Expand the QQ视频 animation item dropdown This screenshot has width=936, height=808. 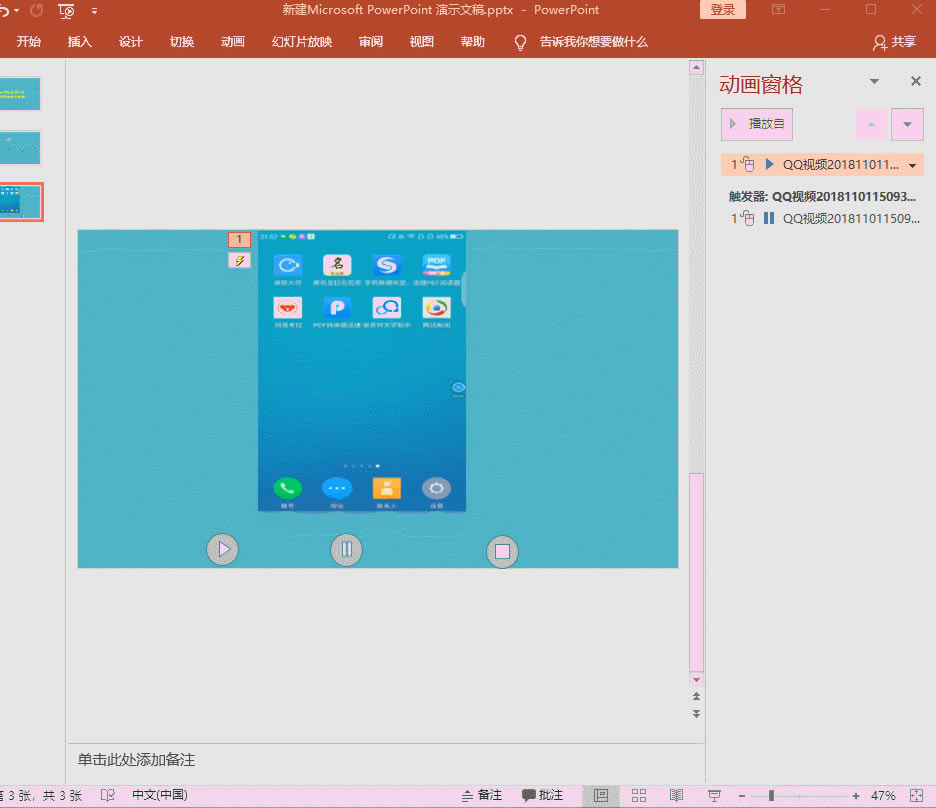tap(911, 164)
